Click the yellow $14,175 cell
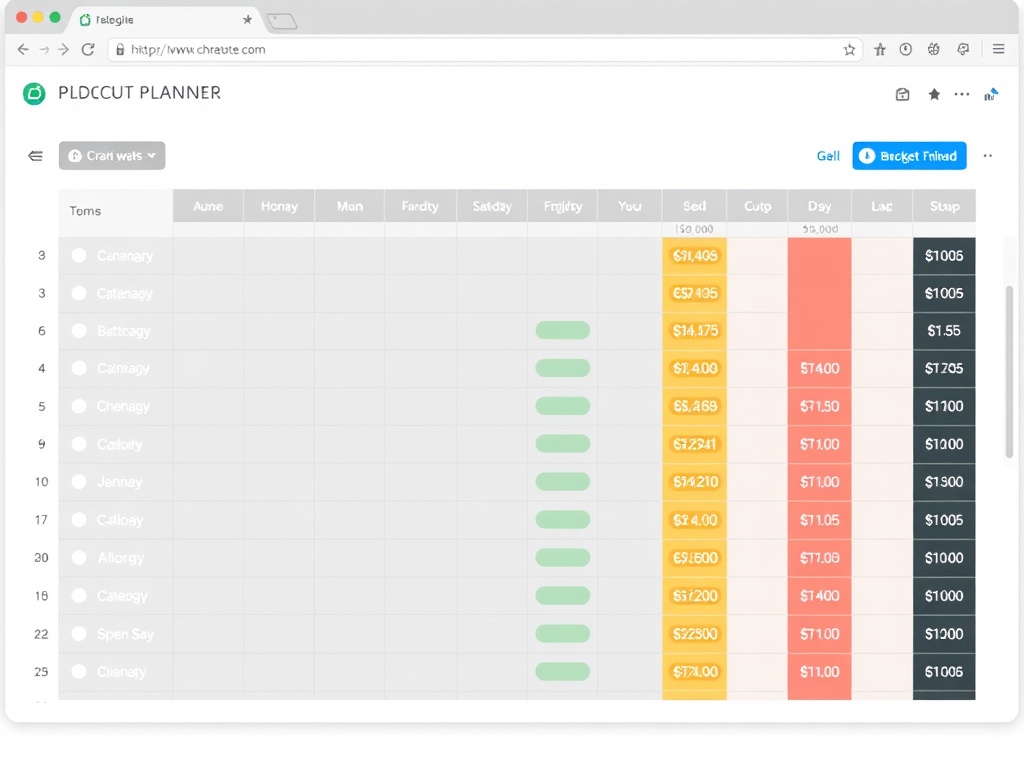Image resolution: width=1024 pixels, height=768 pixels. pyautogui.click(x=694, y=331)
